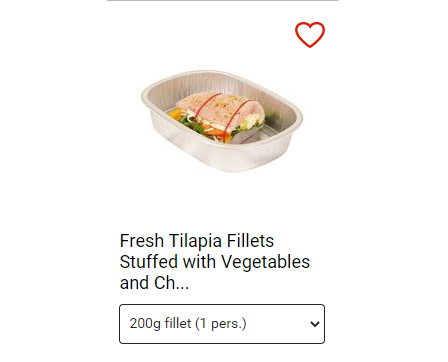Open the stuffed tilapia product photo
Viewport: 448px width, 362px height.
click(x=222, y=121)
